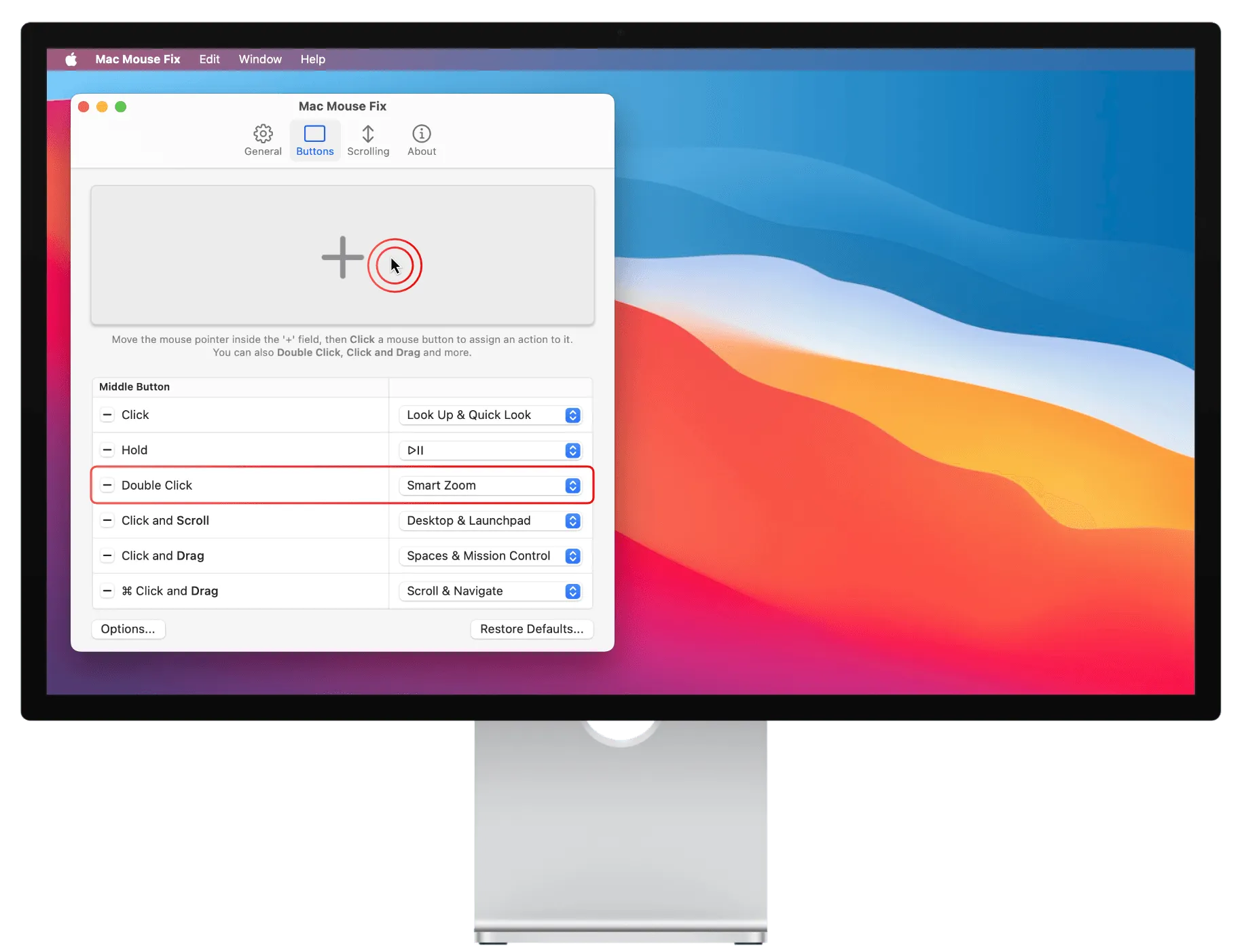Remove the Spaces & Mission Control row
This screenshot has height=952, width=1242.
click(x=107, y=556)
